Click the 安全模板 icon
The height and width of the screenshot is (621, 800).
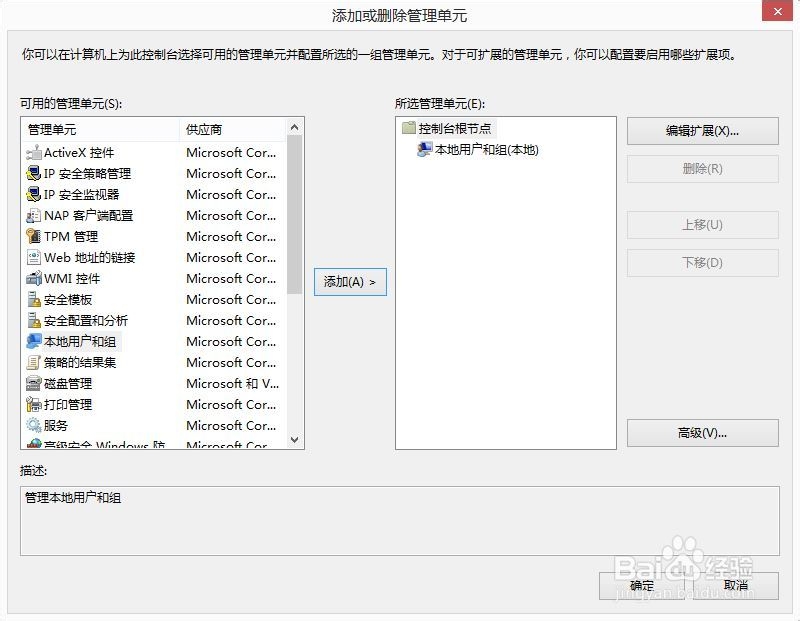tap(34, 300)
